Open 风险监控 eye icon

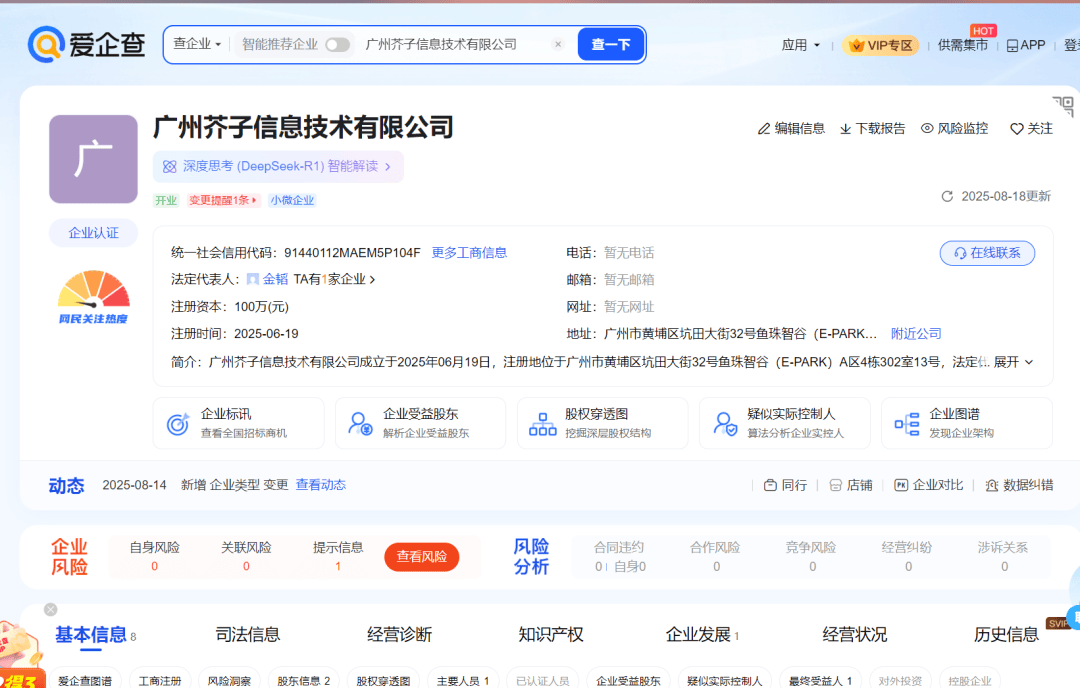927,129
